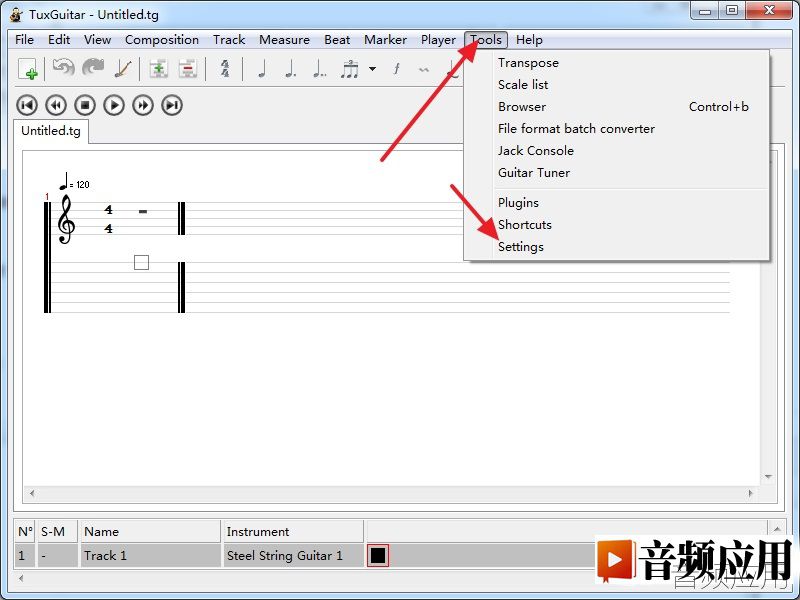Click the Redo arrow icon
Image resolution: width=800 pixels, height=600 pixels.
pyautogui.click(x=93, y=68)
